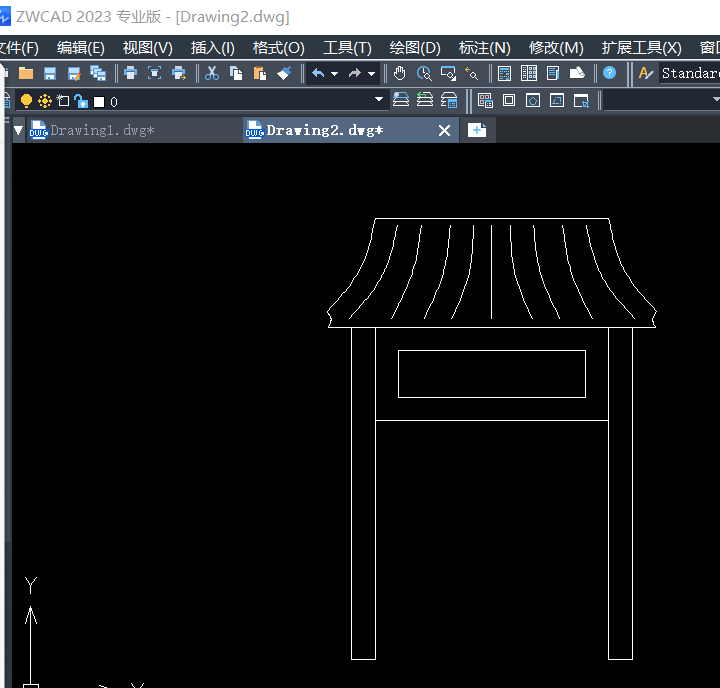Open the Layer Properties Manager icon
720x688 pixels.
(6, 101)
